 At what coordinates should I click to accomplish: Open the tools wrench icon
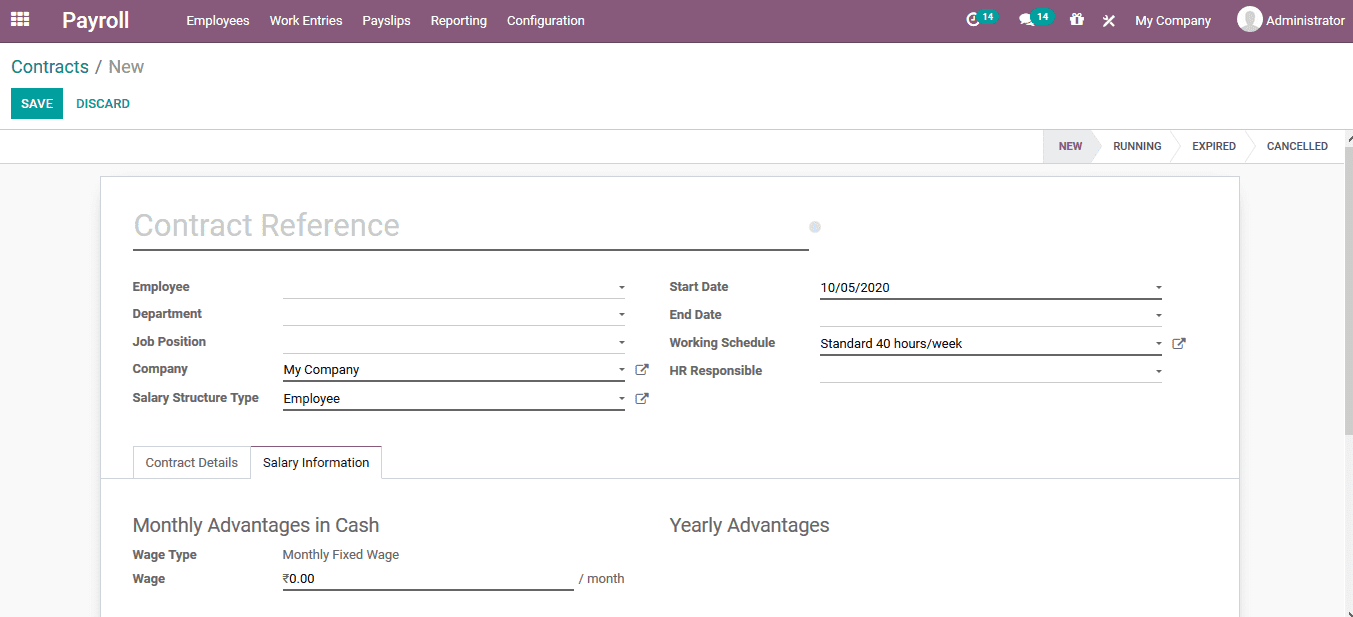(x=1108, y=20)
